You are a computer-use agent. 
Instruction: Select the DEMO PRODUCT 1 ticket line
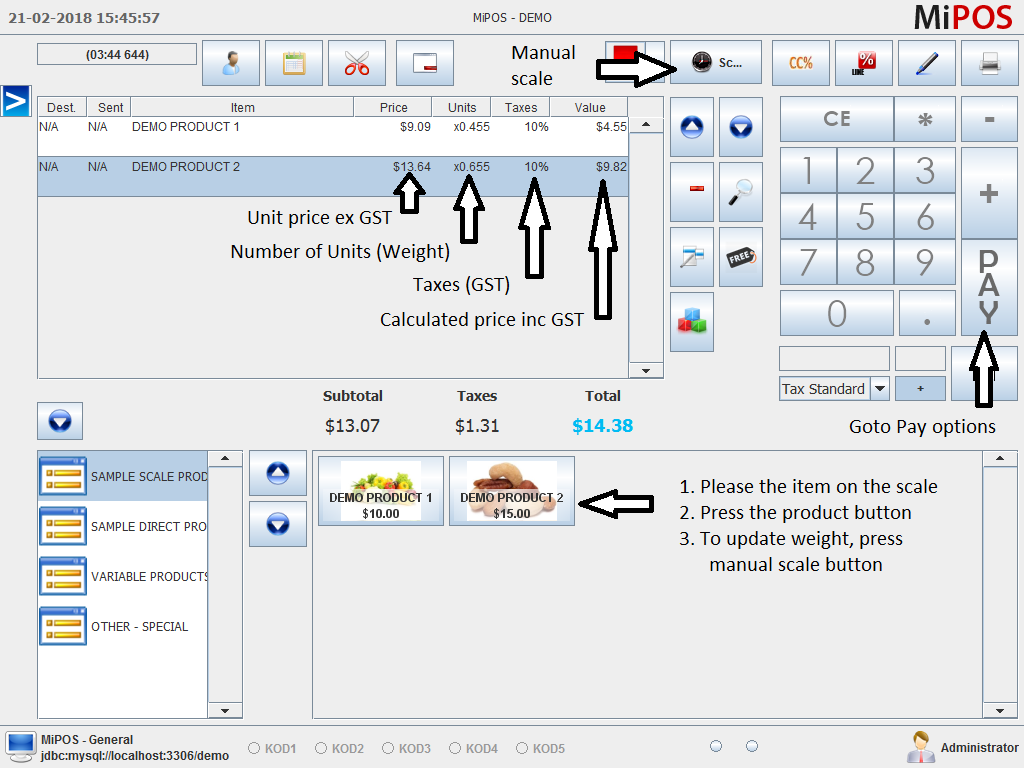coord(333,136)
